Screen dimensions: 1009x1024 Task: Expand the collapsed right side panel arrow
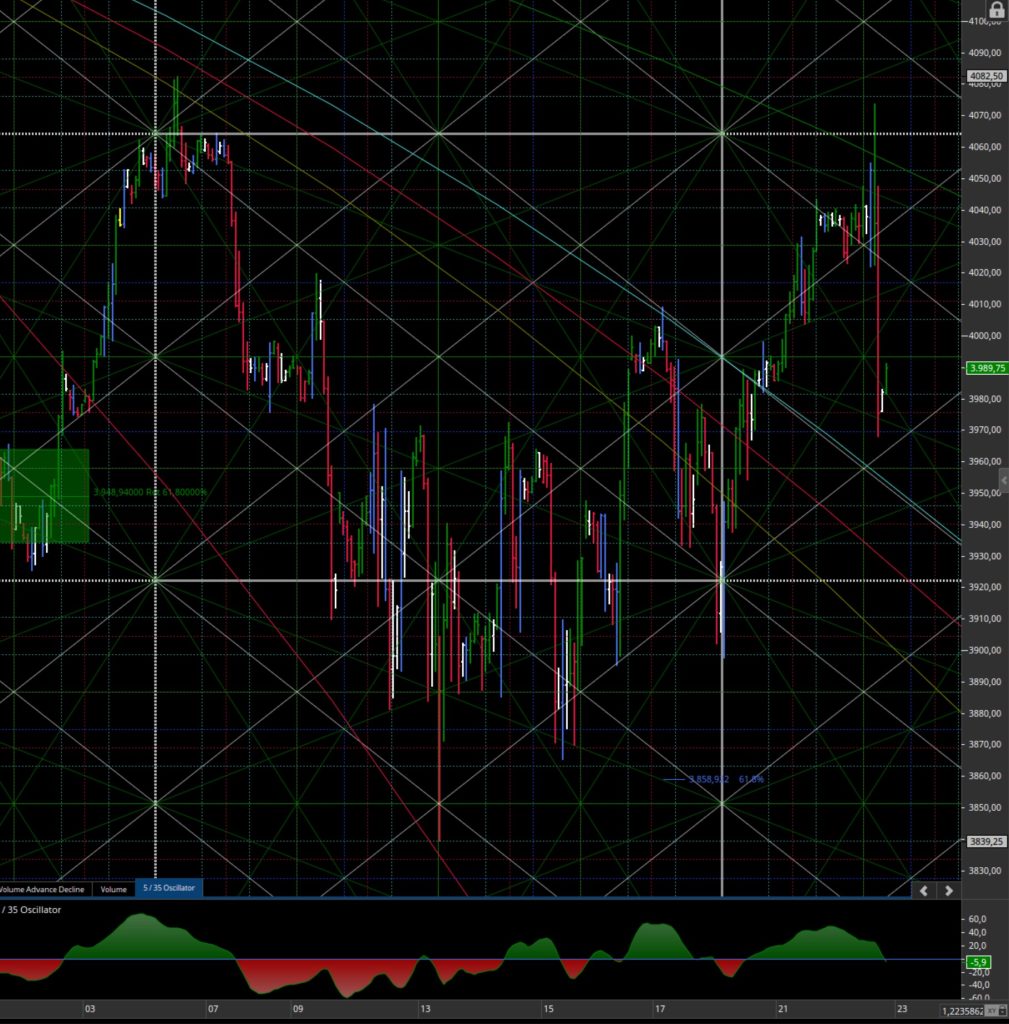coord(1004,480)
